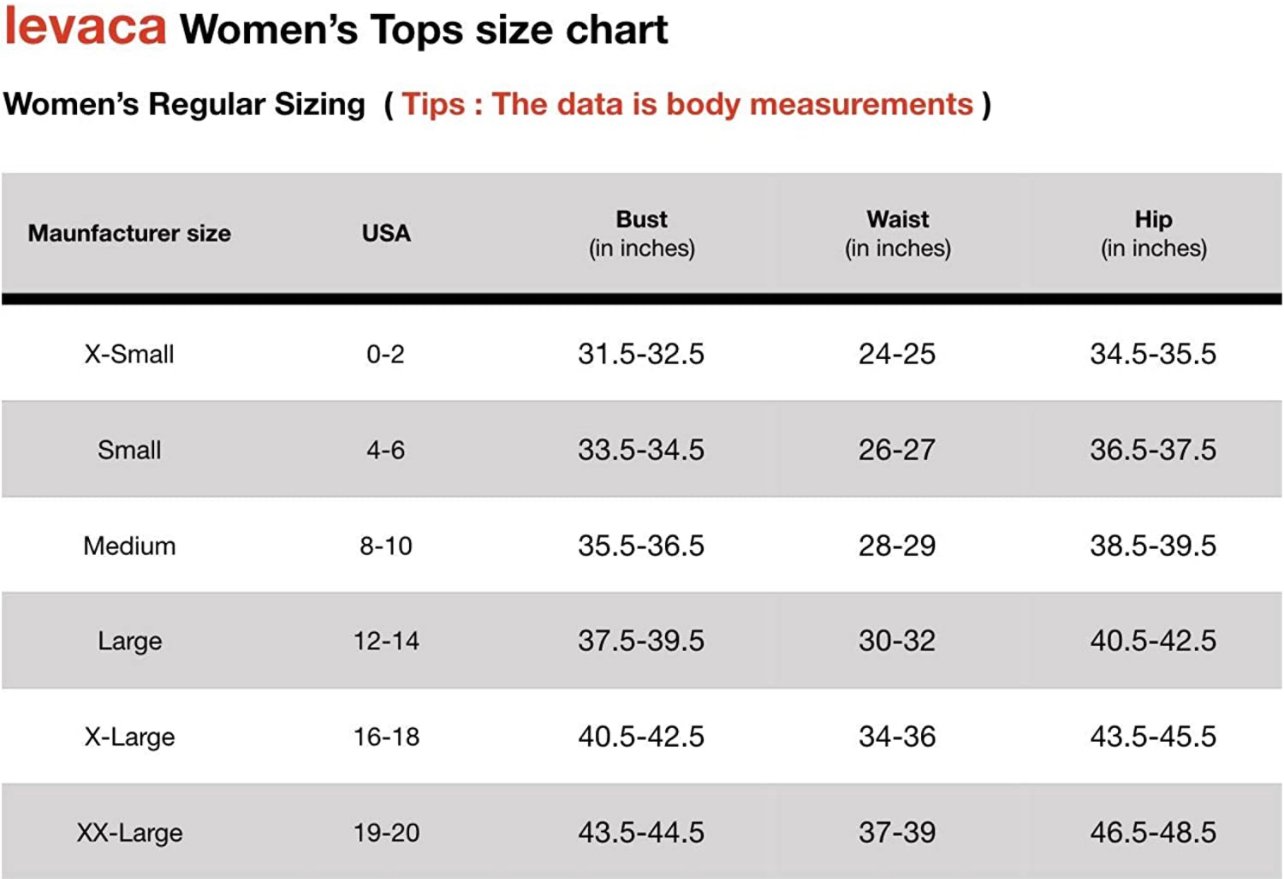Click waist value 26-27

click(x=897, y=450)
